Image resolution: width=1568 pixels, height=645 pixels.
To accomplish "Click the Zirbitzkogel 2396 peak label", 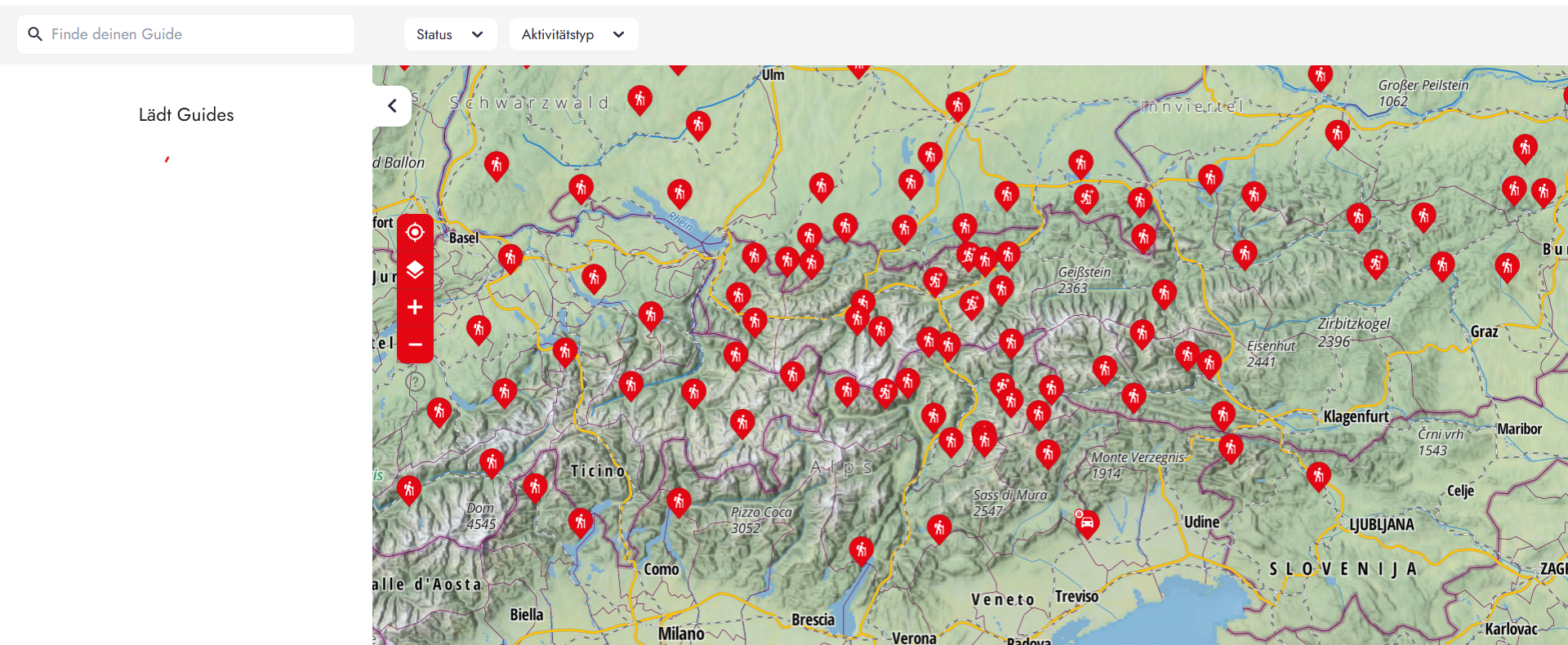I will pos(1353,332).
